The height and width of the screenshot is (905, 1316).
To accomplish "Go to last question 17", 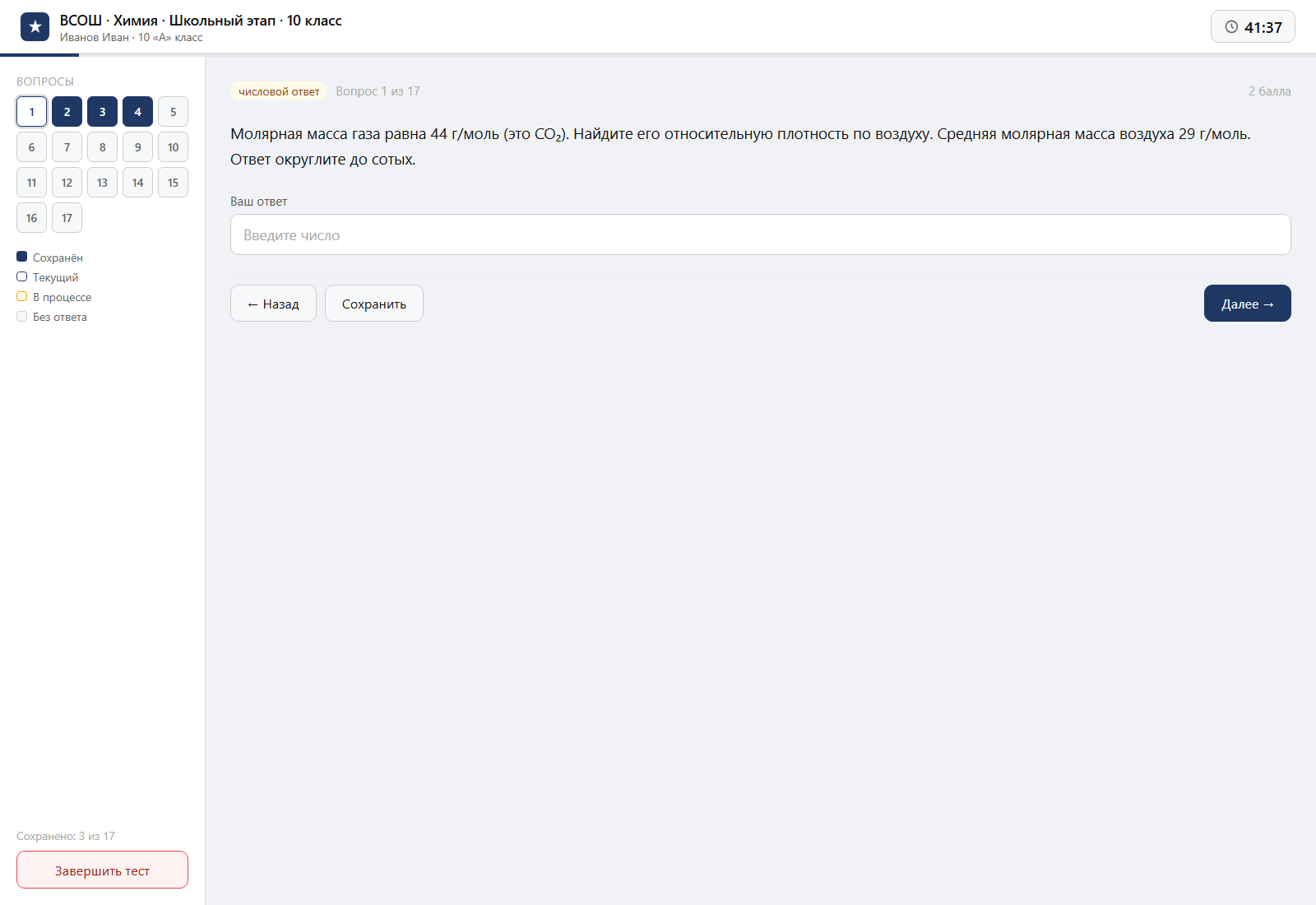I will (67, 218).
